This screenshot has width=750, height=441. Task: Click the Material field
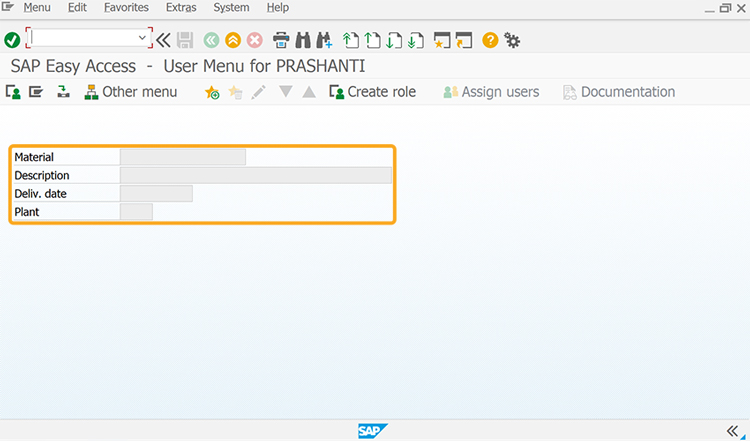click(183, 157)
